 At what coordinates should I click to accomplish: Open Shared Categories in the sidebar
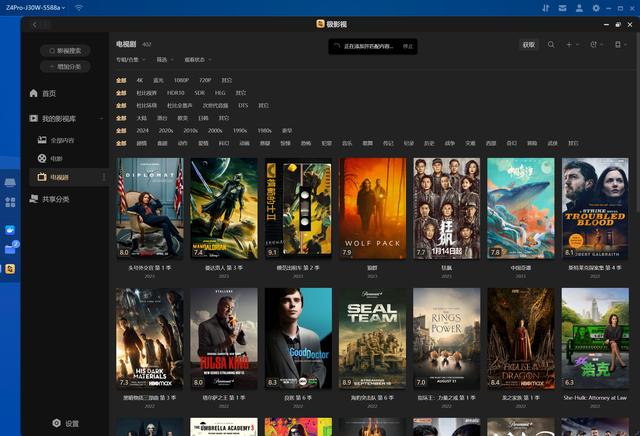[49, 199]
